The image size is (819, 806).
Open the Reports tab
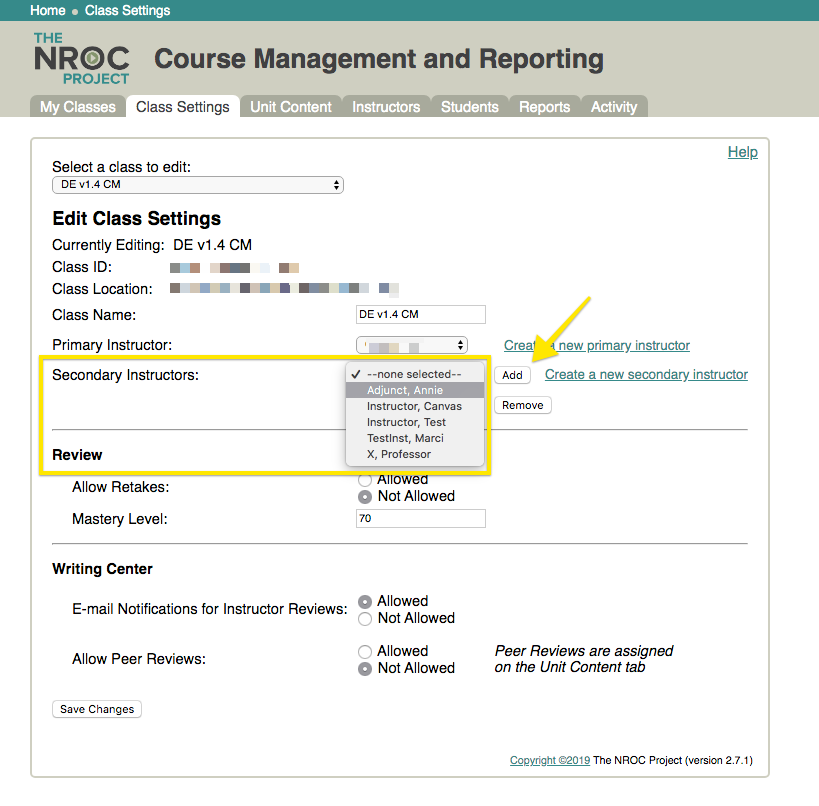click(544, 107)
